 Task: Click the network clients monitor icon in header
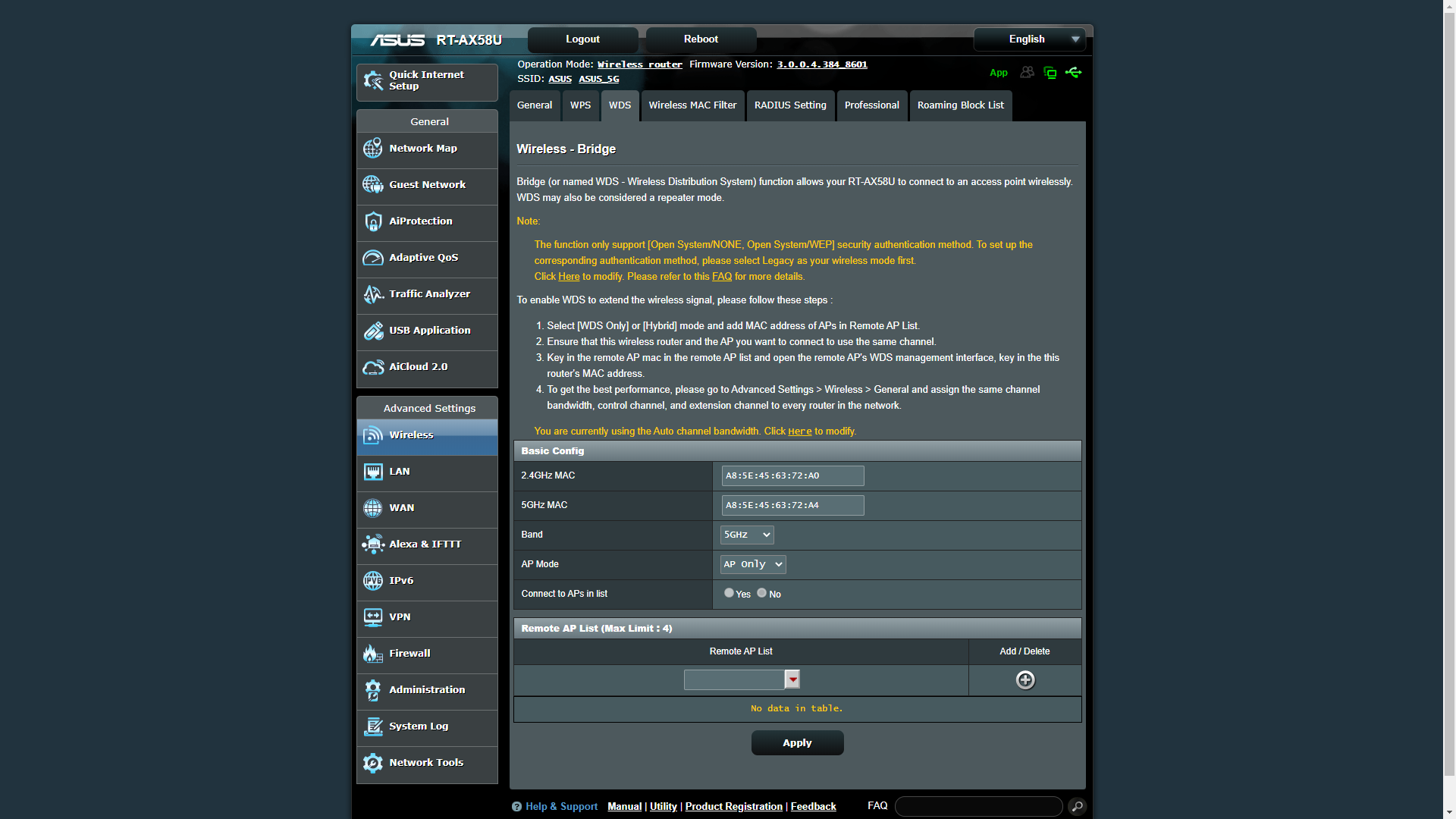pos(1050,73)
